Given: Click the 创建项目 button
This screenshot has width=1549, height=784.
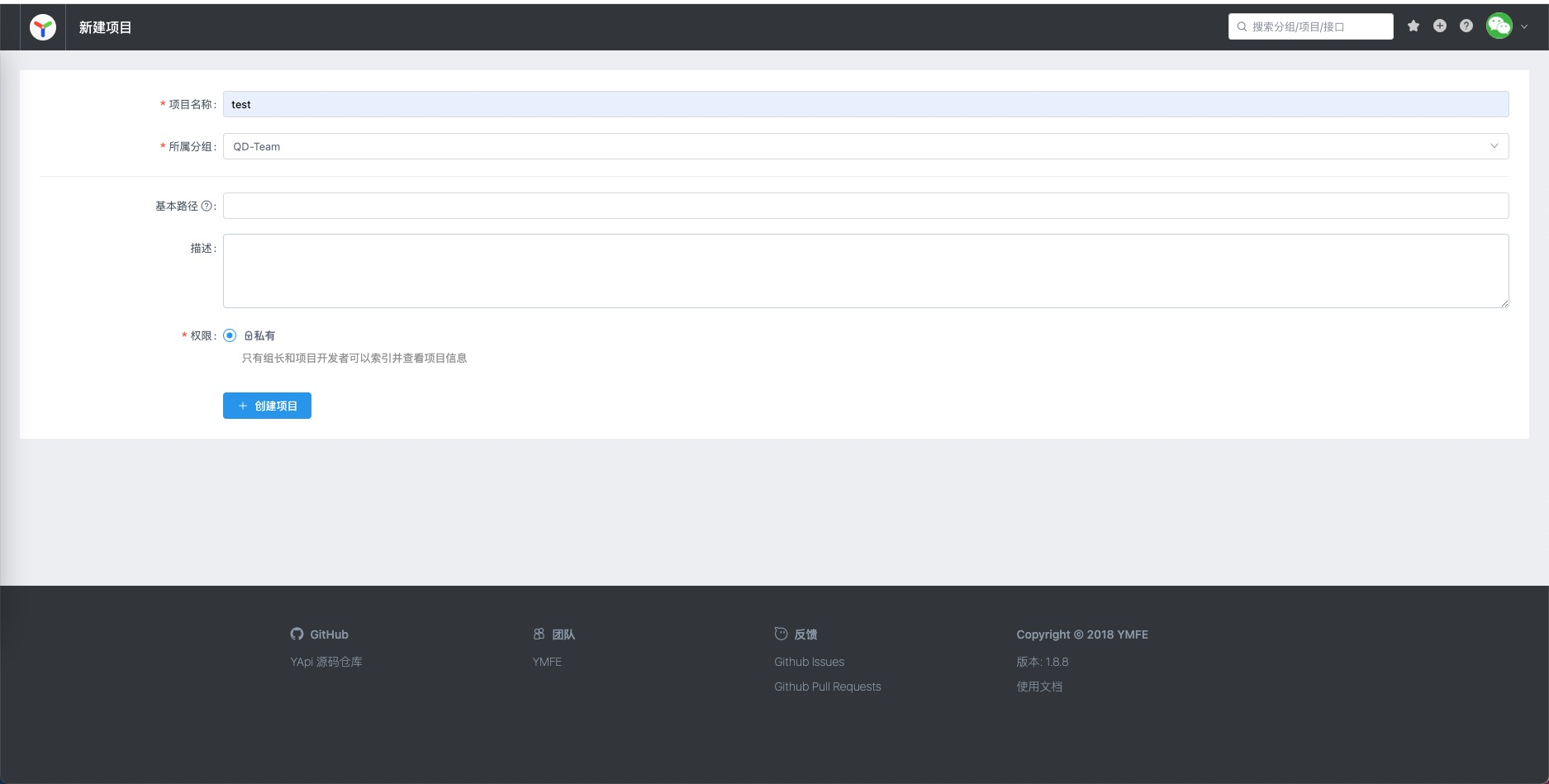Looking at the screenshot, I should (267, 406).
